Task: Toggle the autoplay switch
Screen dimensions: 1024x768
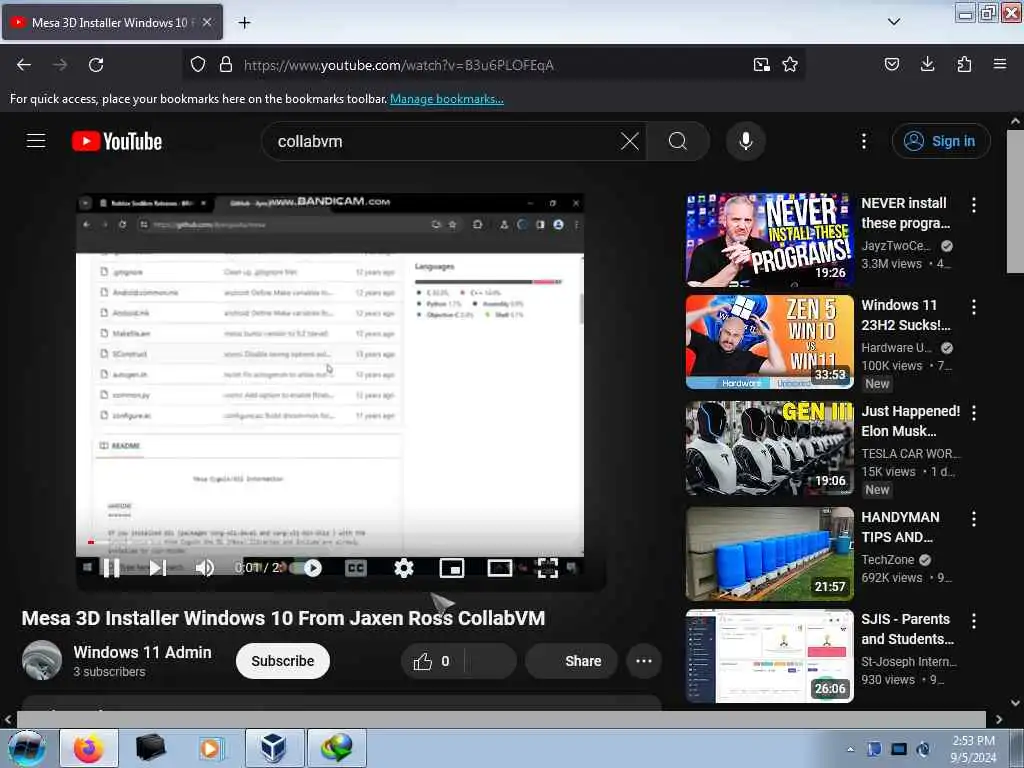Action: pos(307,568)
